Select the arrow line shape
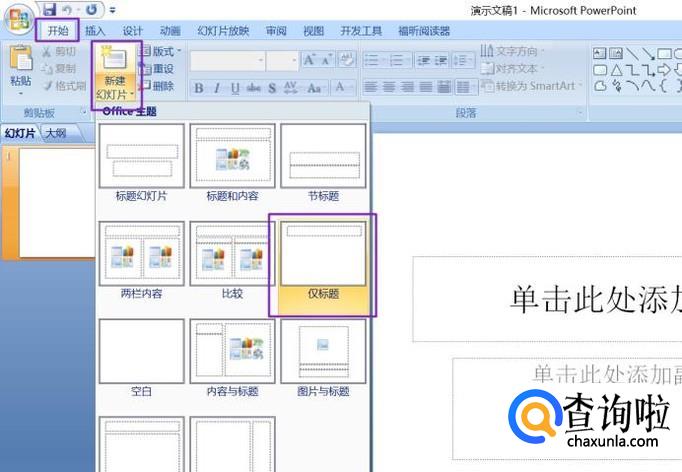The width and height of the screenshot is (682, 472). point(648,54)
